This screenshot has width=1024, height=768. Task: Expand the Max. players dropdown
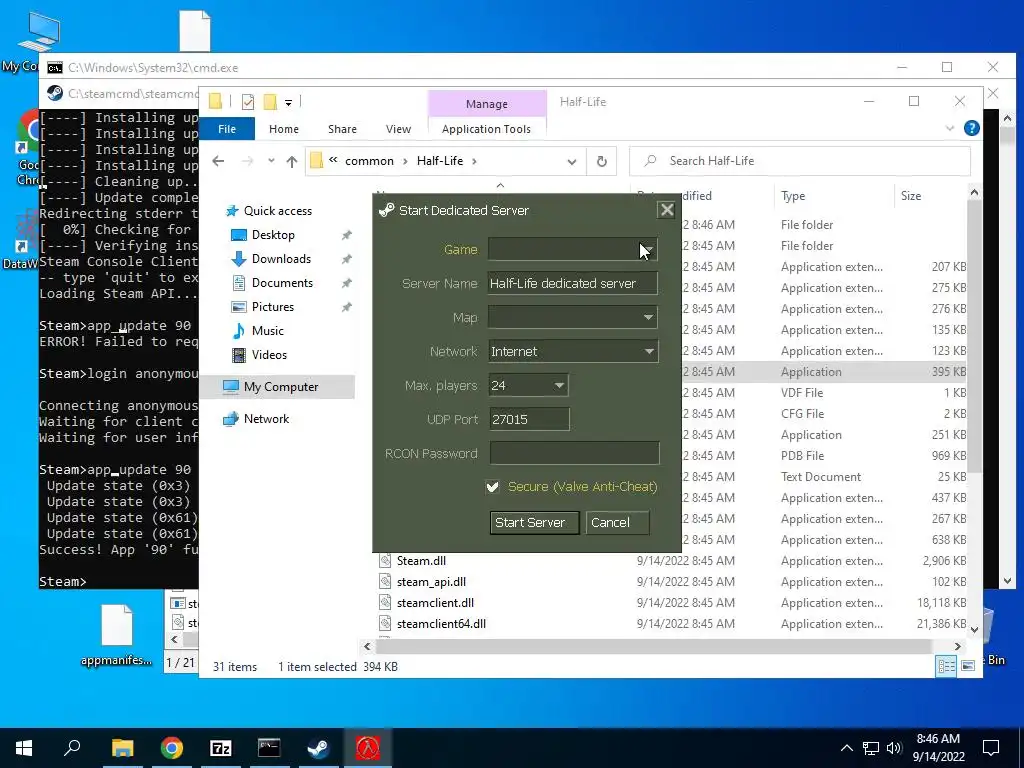[528, 385]
